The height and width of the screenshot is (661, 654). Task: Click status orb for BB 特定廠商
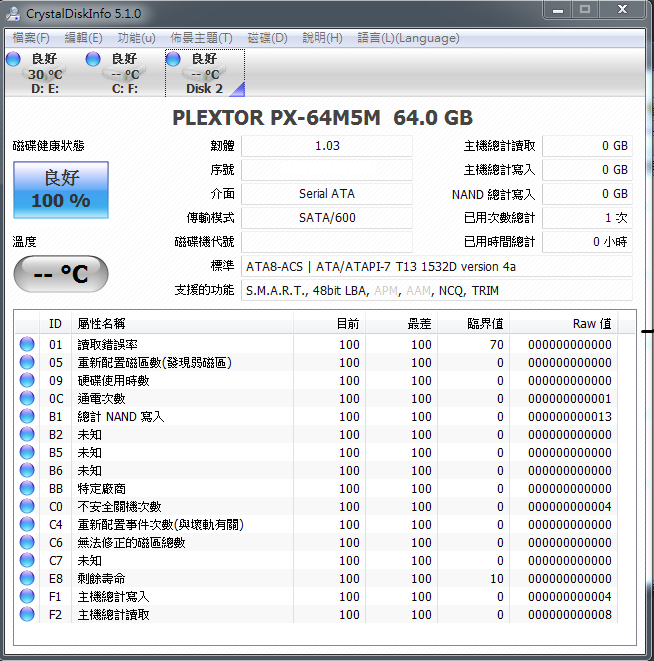point(27,488)
